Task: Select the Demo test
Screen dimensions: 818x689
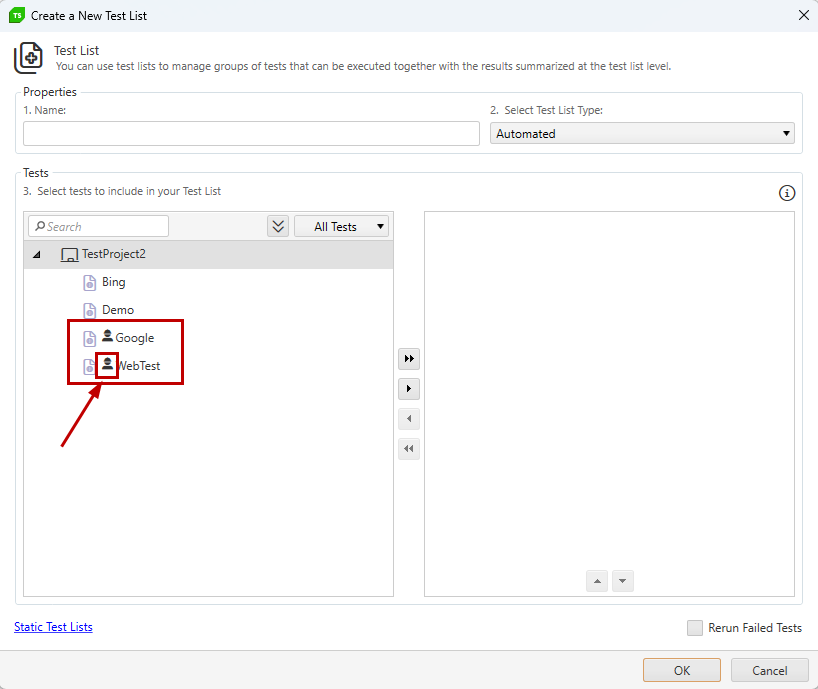Action: click(x=118, y=310)
